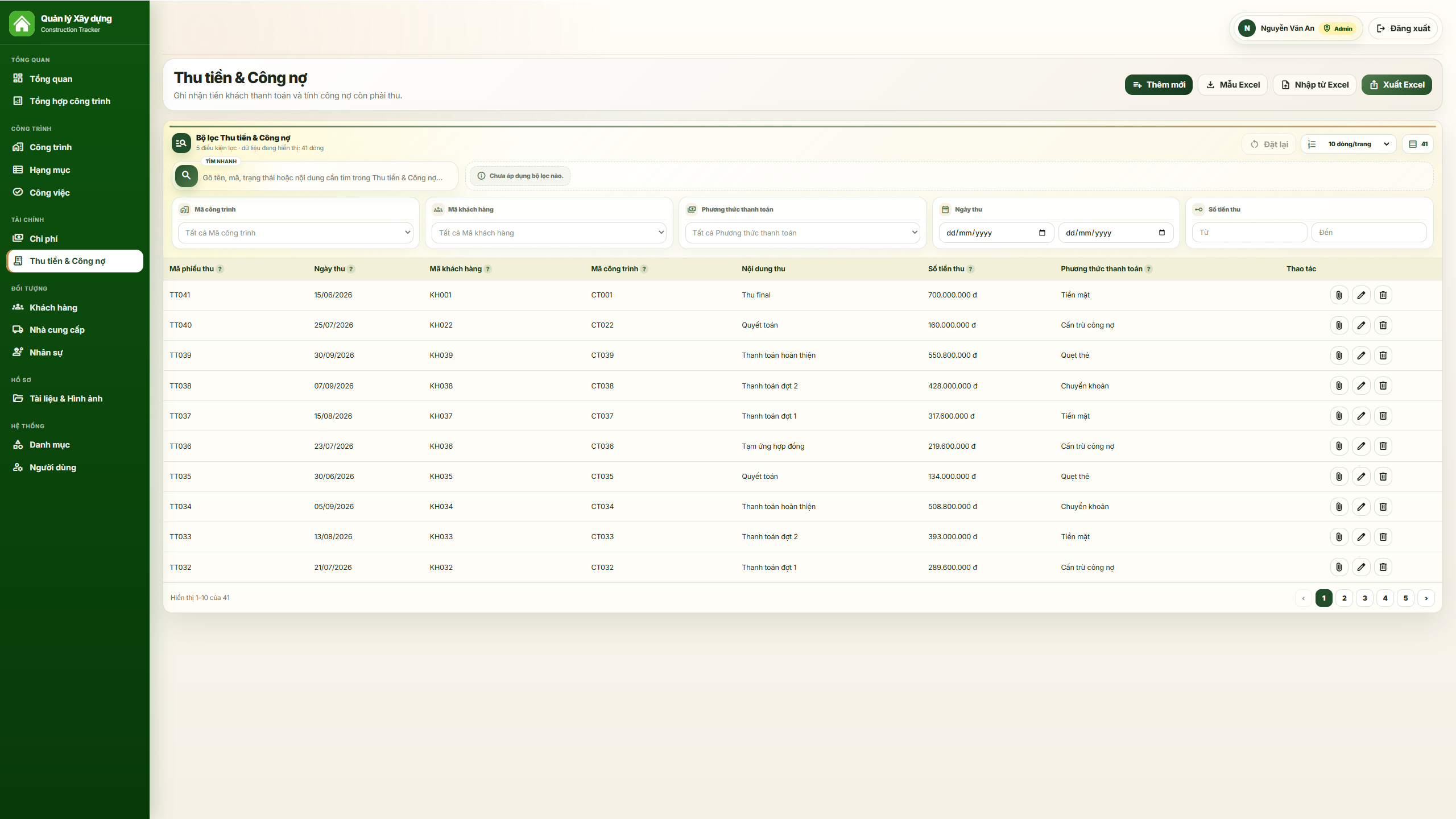Viewport: 1456px width, 819px height.
Task: Open the attachment icon on TT037
Action: coord(1339,416)
